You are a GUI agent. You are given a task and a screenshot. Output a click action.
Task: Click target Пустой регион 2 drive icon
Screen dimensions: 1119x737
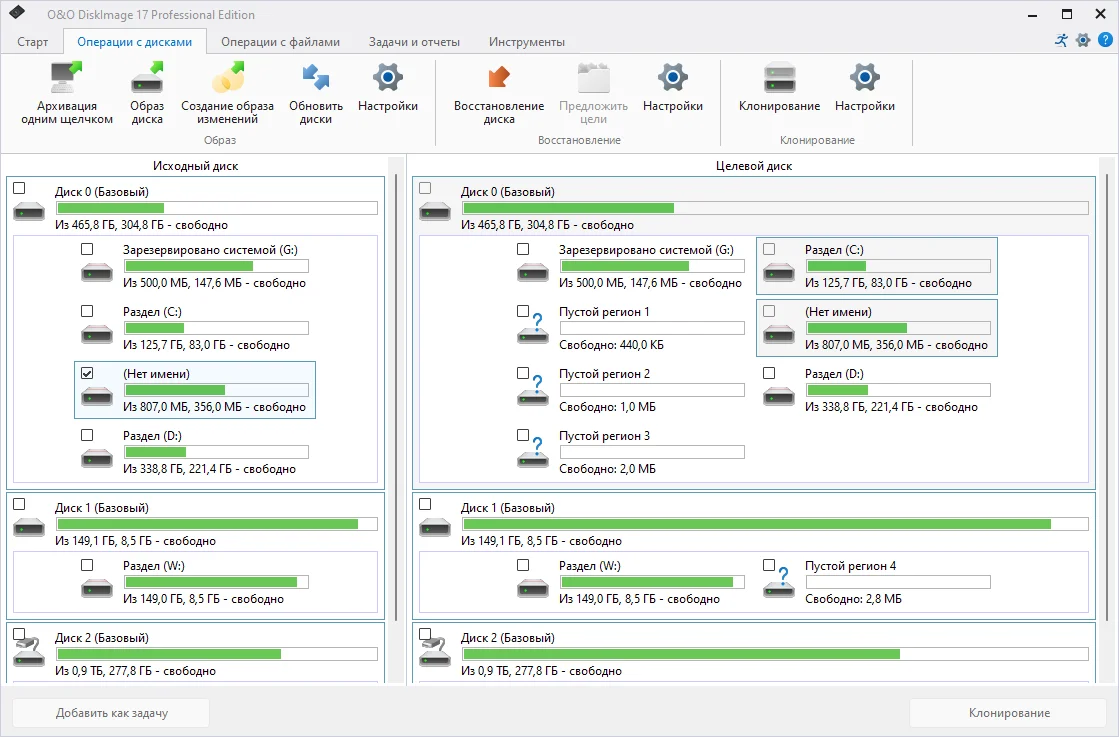tap(533, 392)
